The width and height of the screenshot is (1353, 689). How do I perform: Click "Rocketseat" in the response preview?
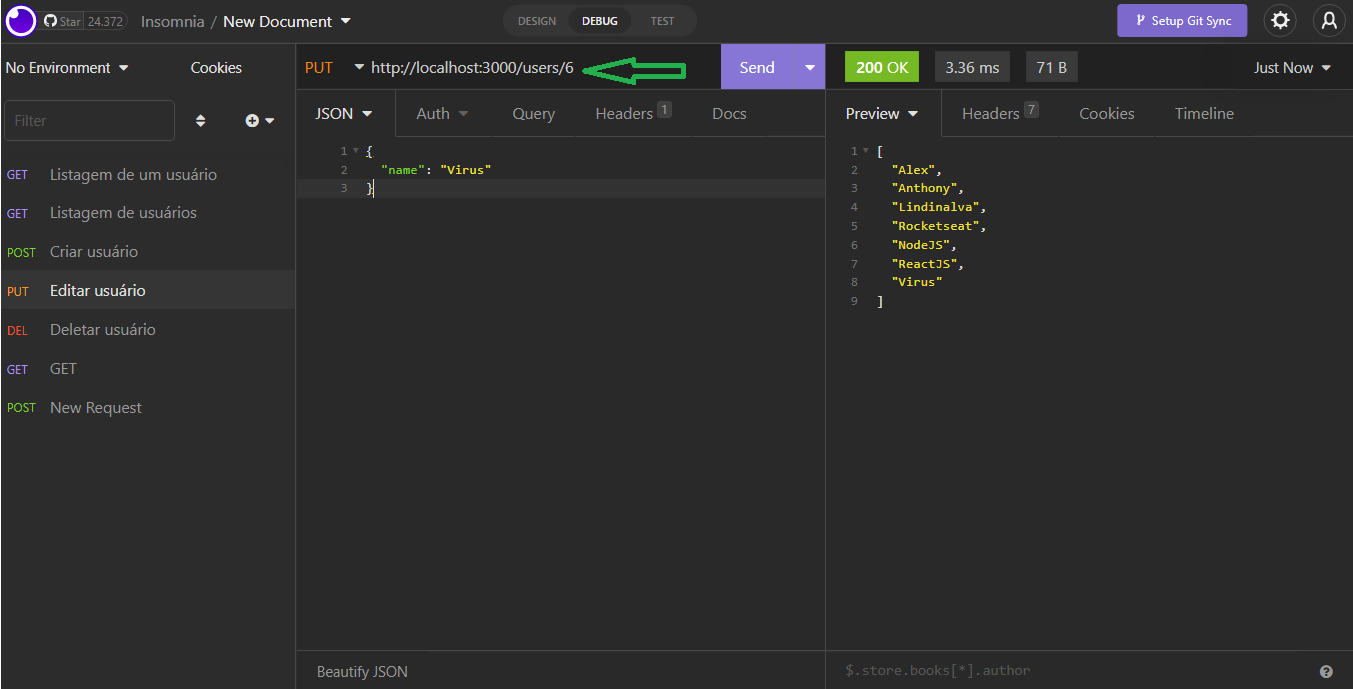(936, 226)
